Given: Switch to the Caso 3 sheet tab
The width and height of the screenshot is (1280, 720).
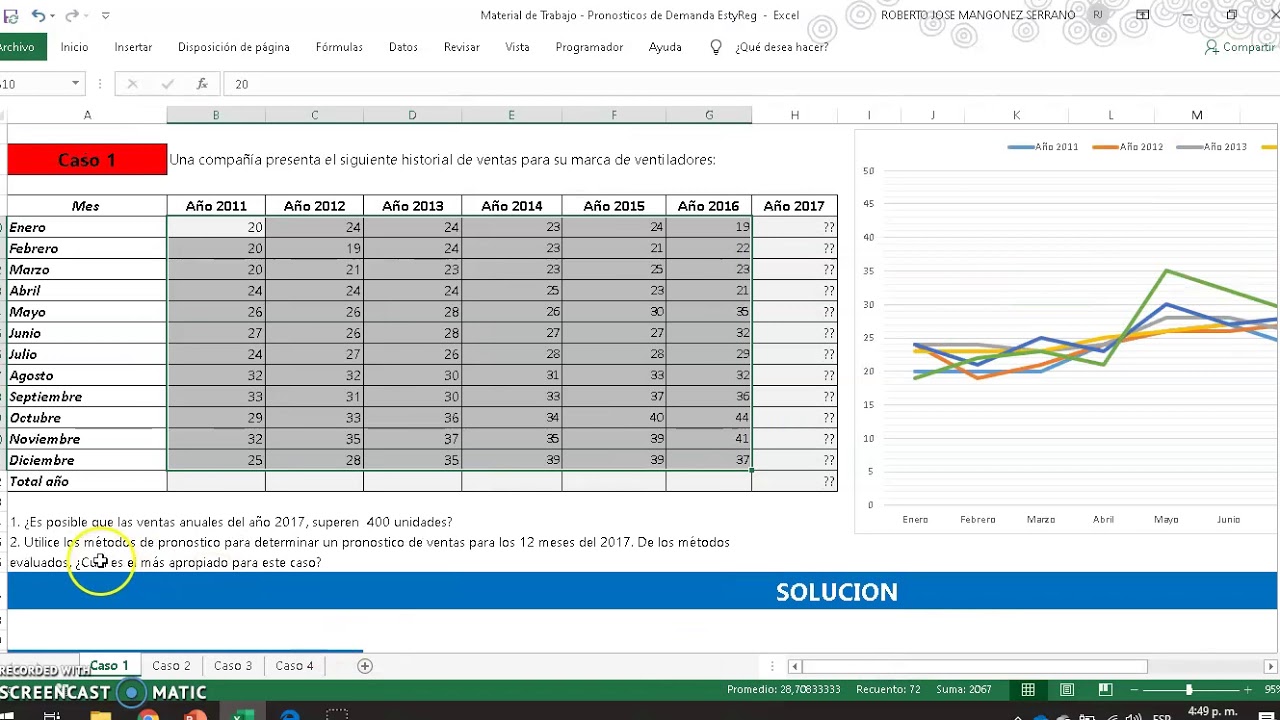Looking at the screenshot, I should point(233,665).
